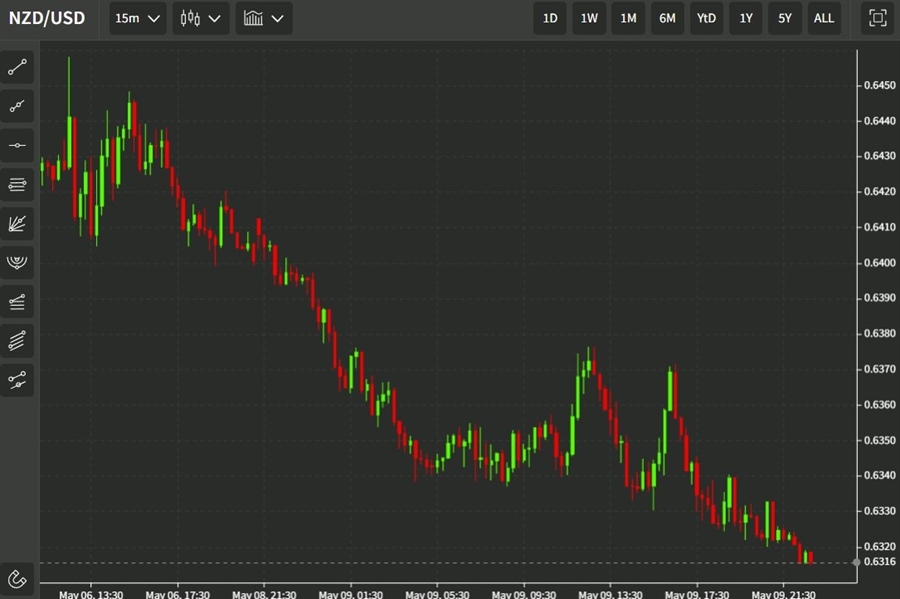View the 5Y price history
The image size is (900, 599).
click(784, 18)
